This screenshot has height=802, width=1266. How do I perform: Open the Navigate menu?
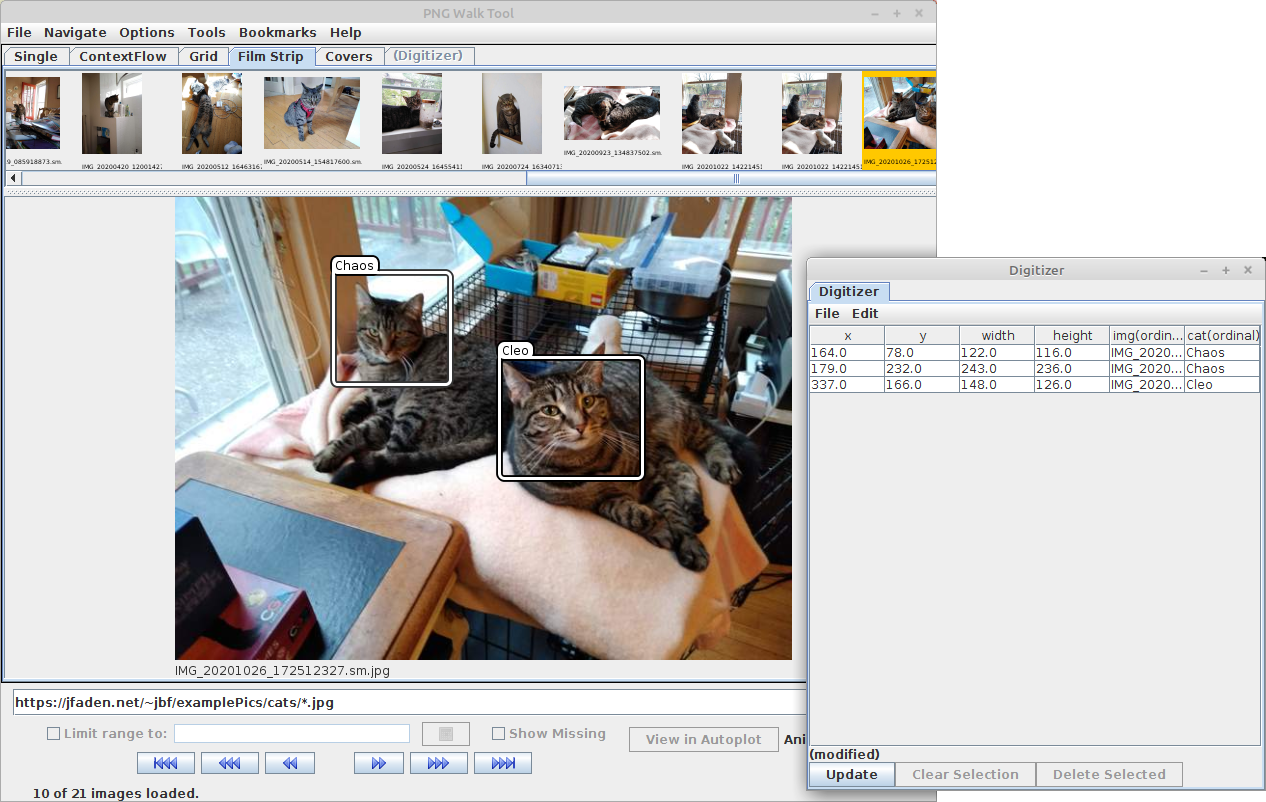coord(75,33)
